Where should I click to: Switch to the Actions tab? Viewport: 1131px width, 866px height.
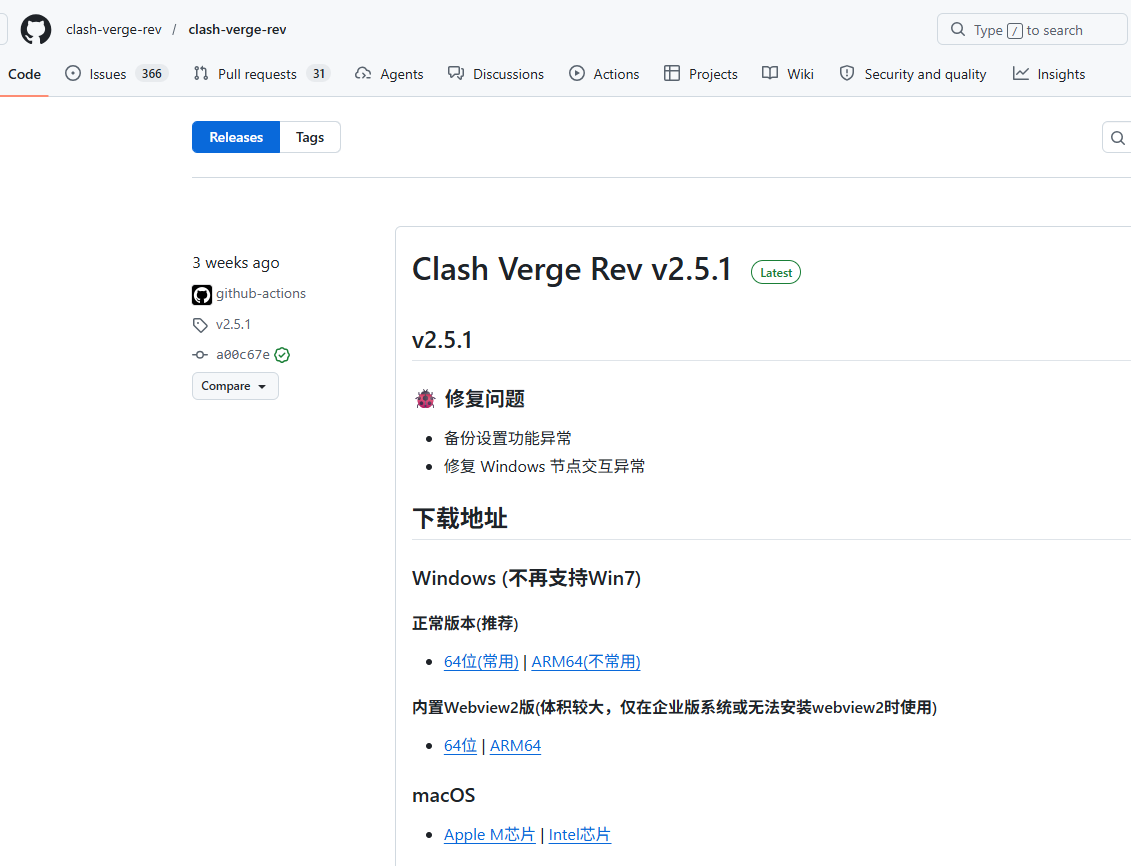click(x=604, y=74)
